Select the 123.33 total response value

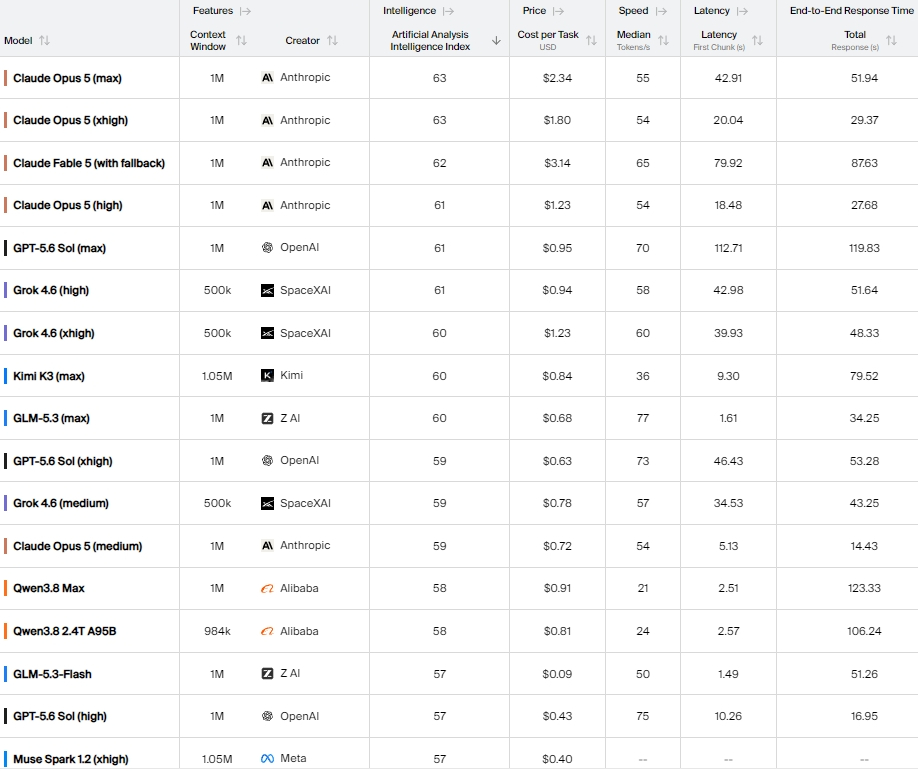[x=864, y=588]
